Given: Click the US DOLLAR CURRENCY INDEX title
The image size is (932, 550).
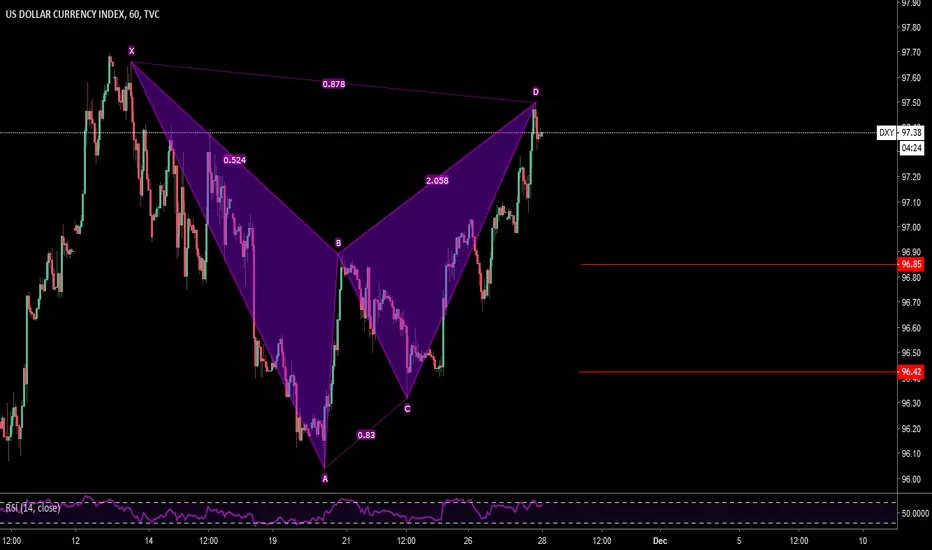Looking at the screenshot, I should point(83,14).
